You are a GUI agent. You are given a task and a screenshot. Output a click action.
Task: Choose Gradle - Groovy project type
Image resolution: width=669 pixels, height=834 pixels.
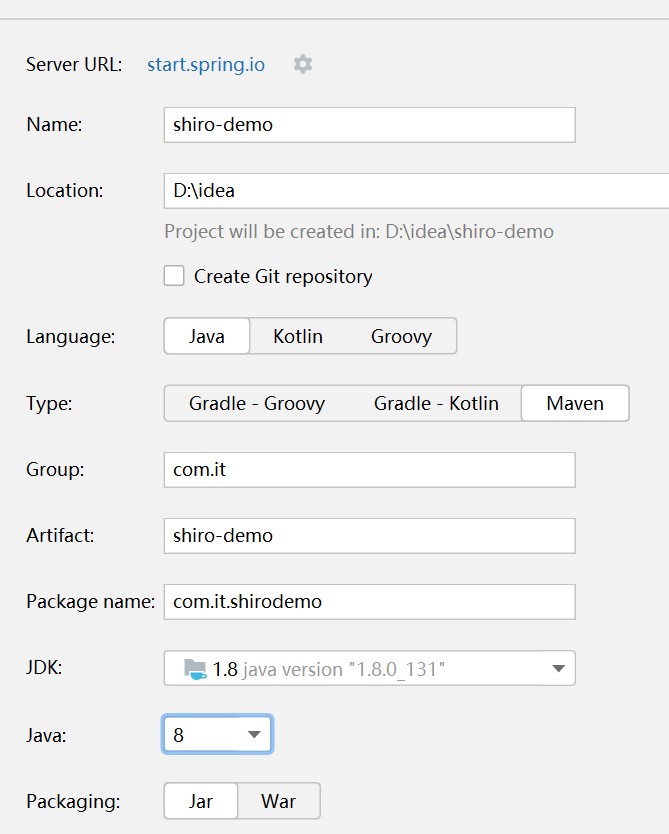pyautogui.click(x=257, y=403)
